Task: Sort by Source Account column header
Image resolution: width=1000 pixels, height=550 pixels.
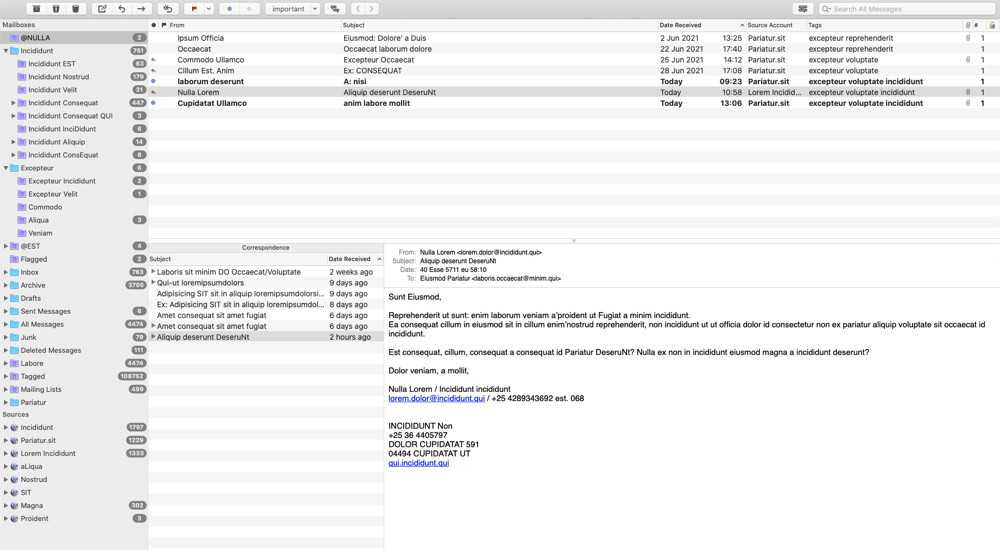Action: (x=776, y=25)
